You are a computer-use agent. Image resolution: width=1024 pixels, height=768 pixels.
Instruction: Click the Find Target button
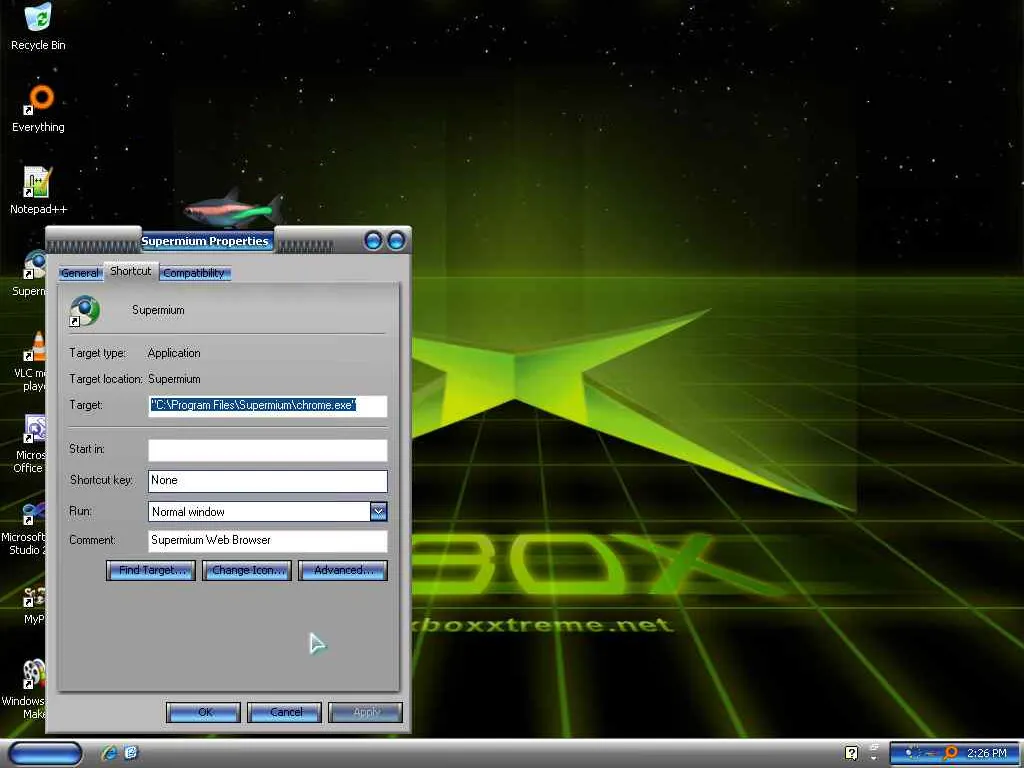coord(151,570)
